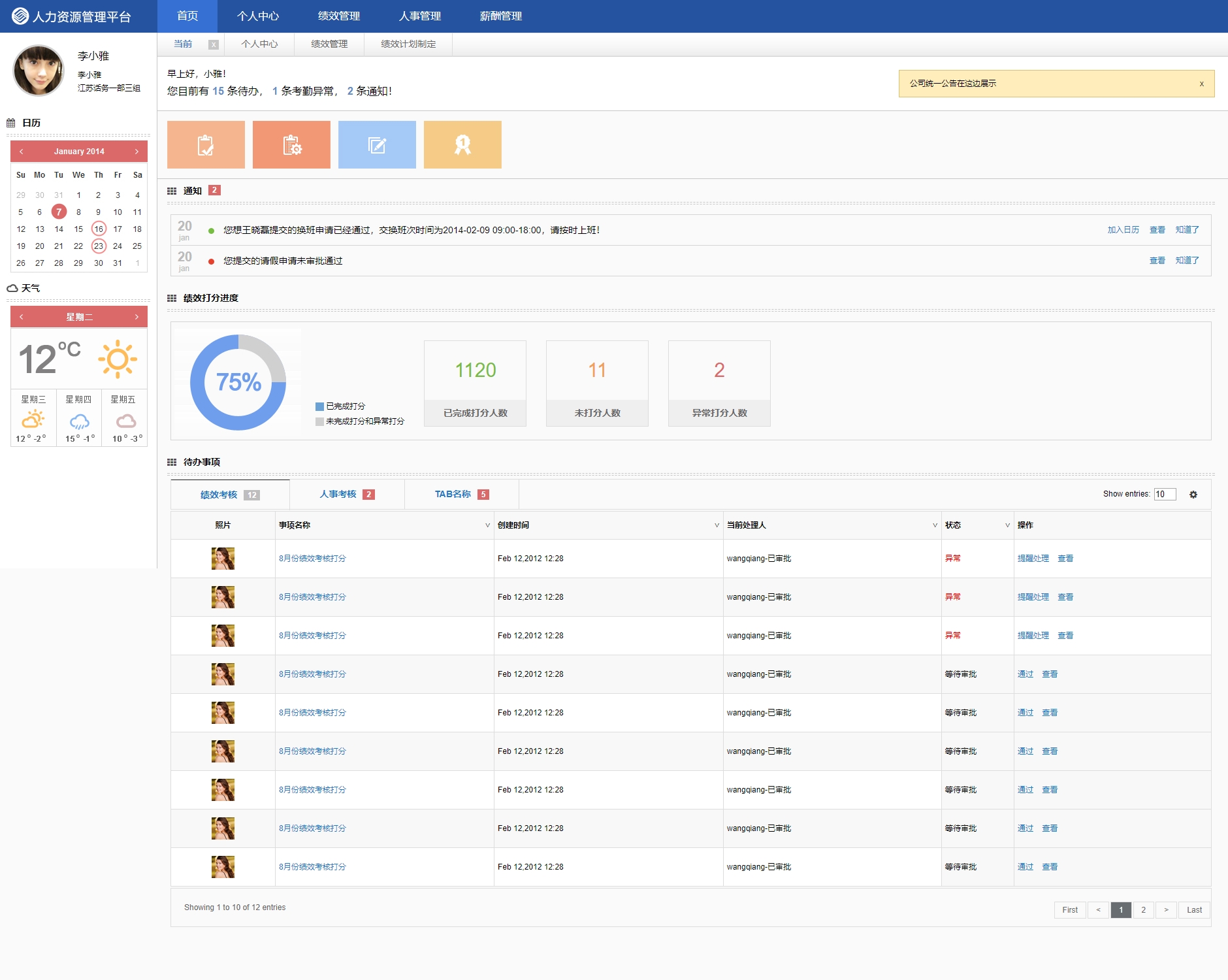Close the company announcement banner
1228x980 pixels.
click(1201, 84)
